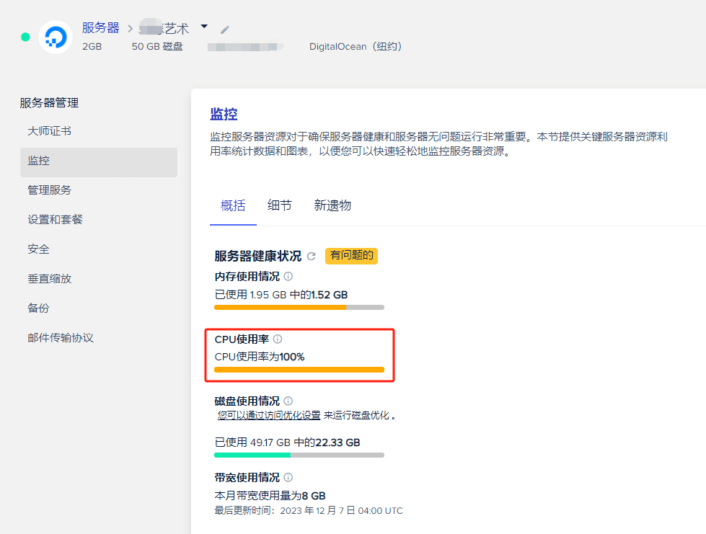The image size is (706, 534).
Task: Click the info icon beside CPU使用率
Action: (x=278, y=339)
